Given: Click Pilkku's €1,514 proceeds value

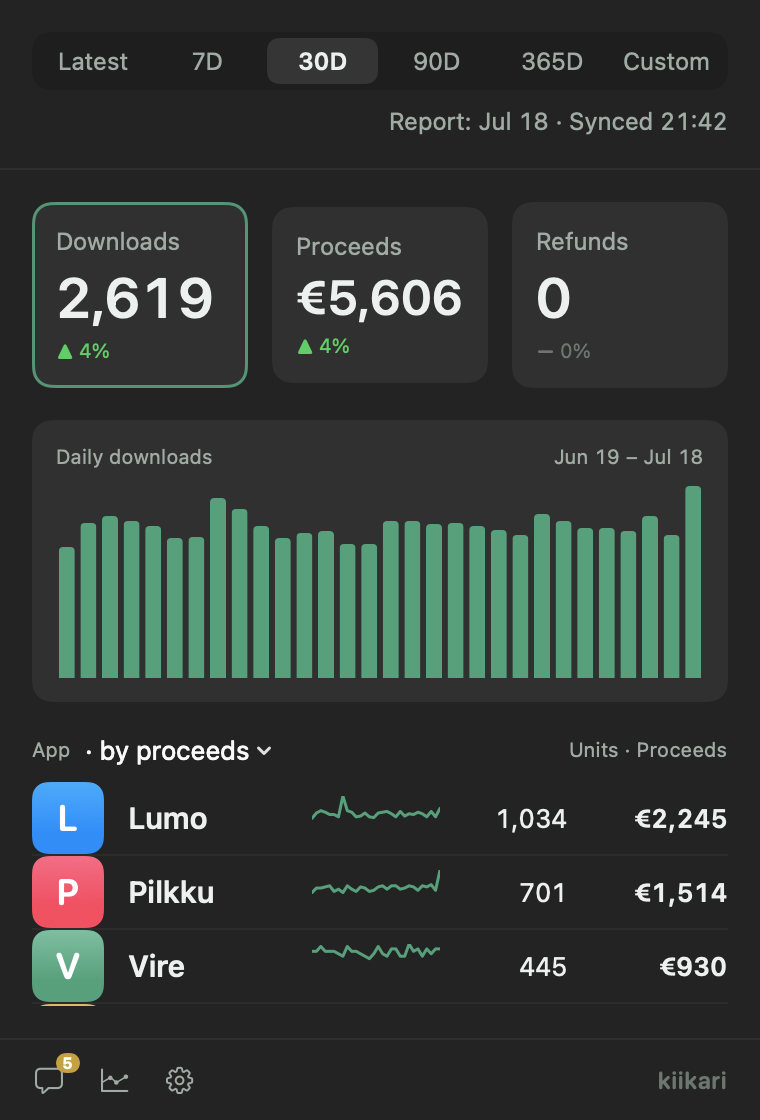Looking at the screenshot, I should tap(681, 893).
